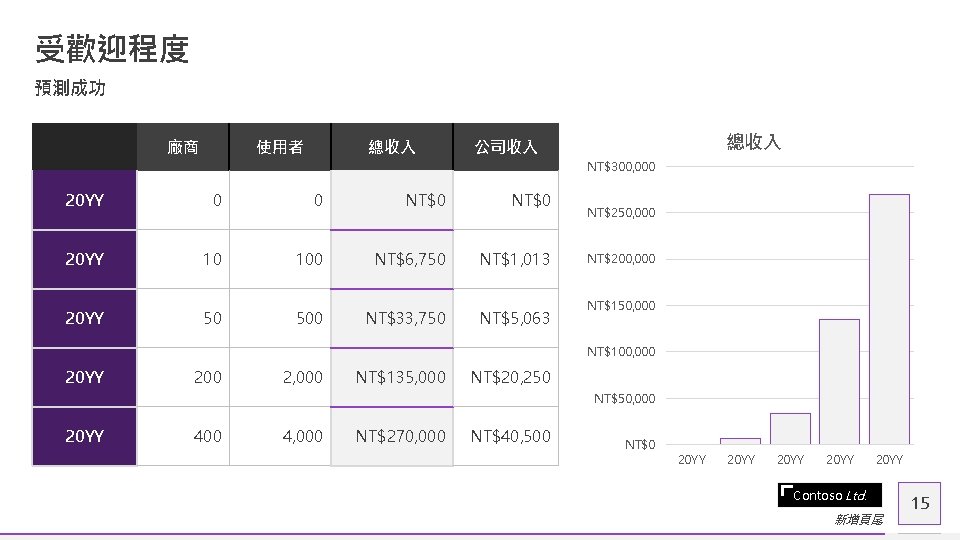
Task: Select the 總收入 table column header
Action: pos(391,147)
